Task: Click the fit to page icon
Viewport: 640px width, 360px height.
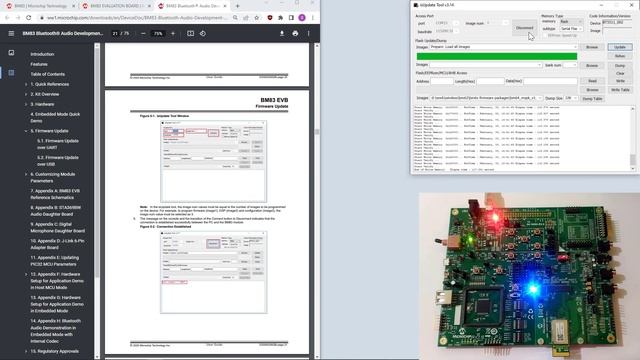Action: tap(191, 33)
